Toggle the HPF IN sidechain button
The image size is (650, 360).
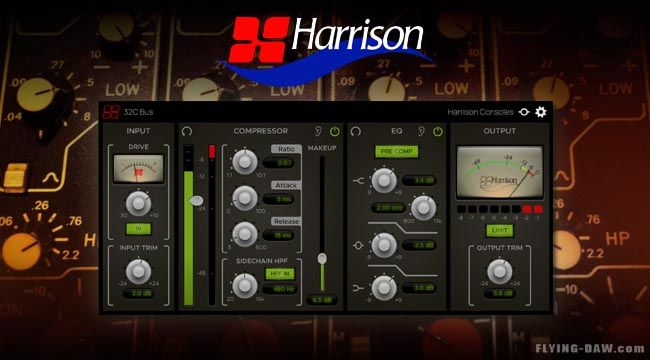[x=280, y=274]
